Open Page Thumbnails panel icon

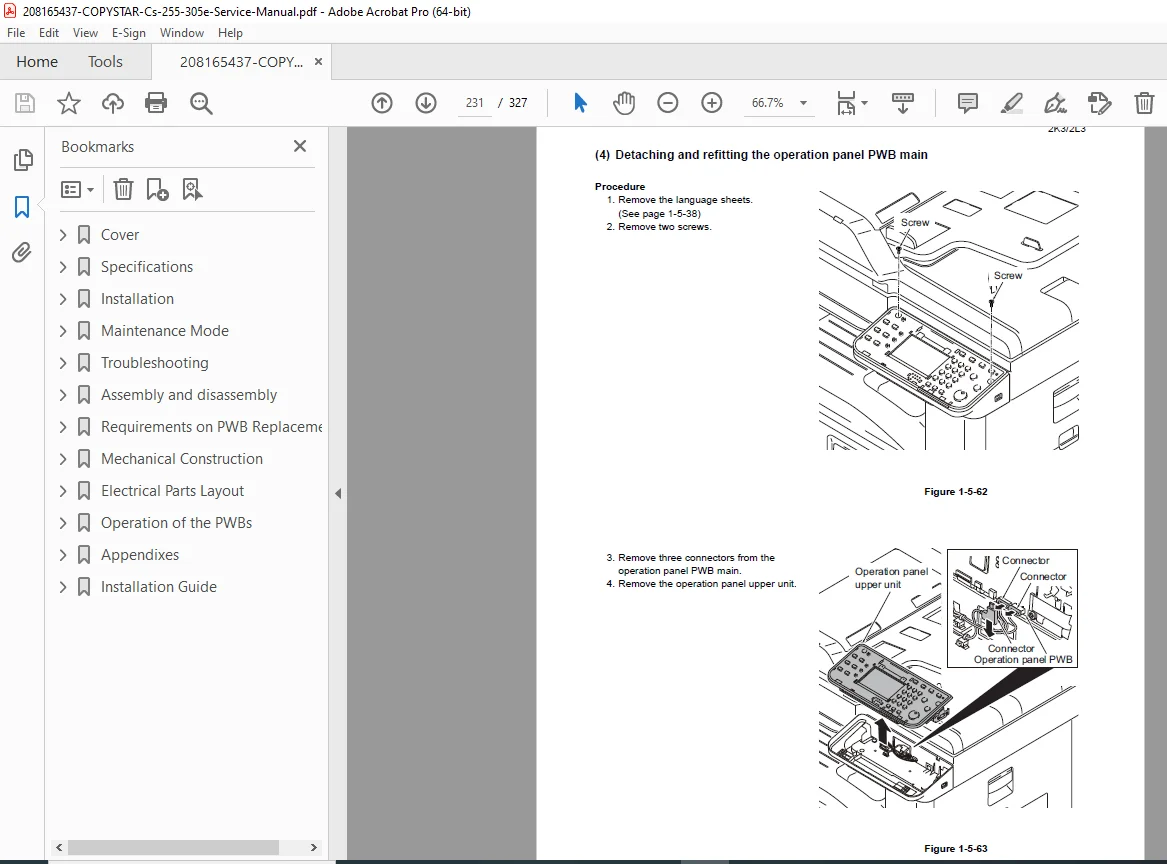pos(23,159)
